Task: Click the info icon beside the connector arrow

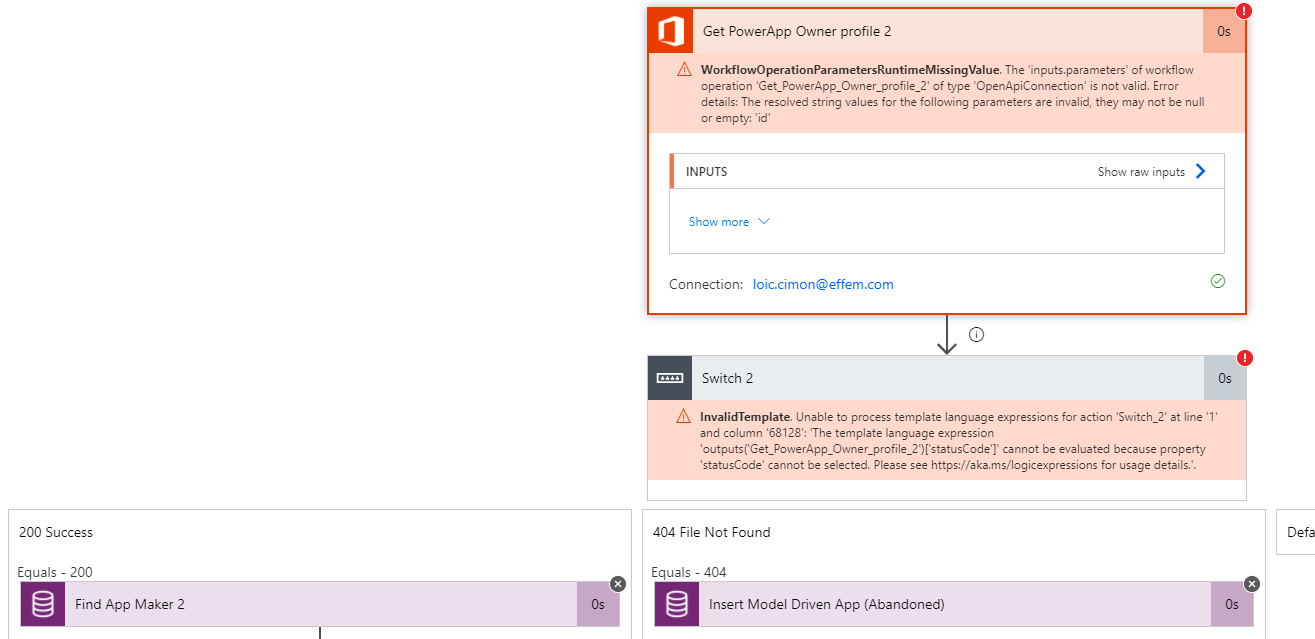Action: click(977, 335)
